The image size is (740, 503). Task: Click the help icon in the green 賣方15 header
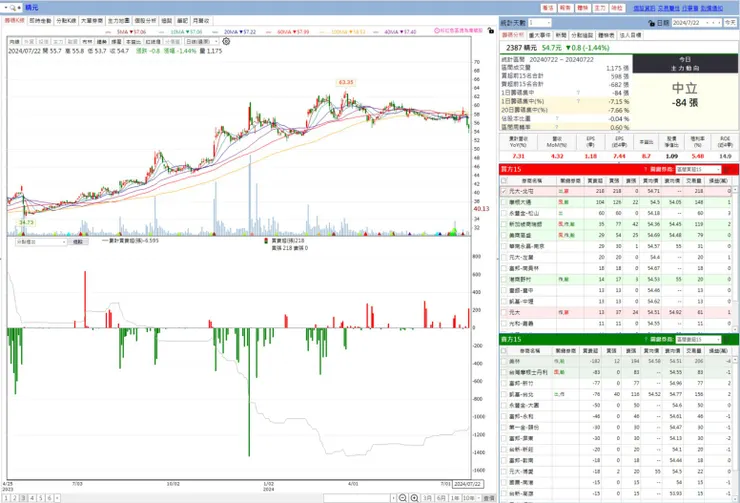click(x=645, y=339)
